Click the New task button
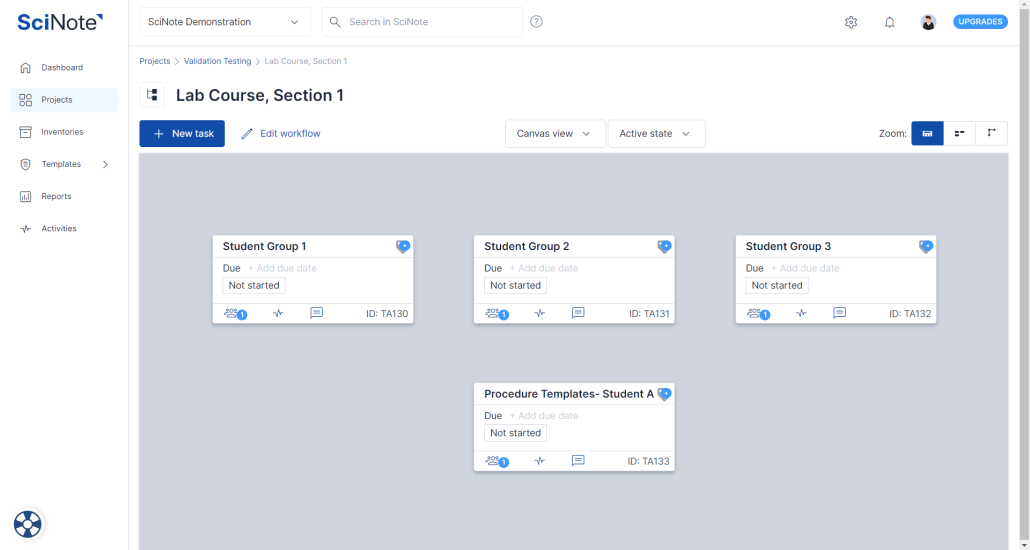The image size is (1030, 550). point(182,134)
